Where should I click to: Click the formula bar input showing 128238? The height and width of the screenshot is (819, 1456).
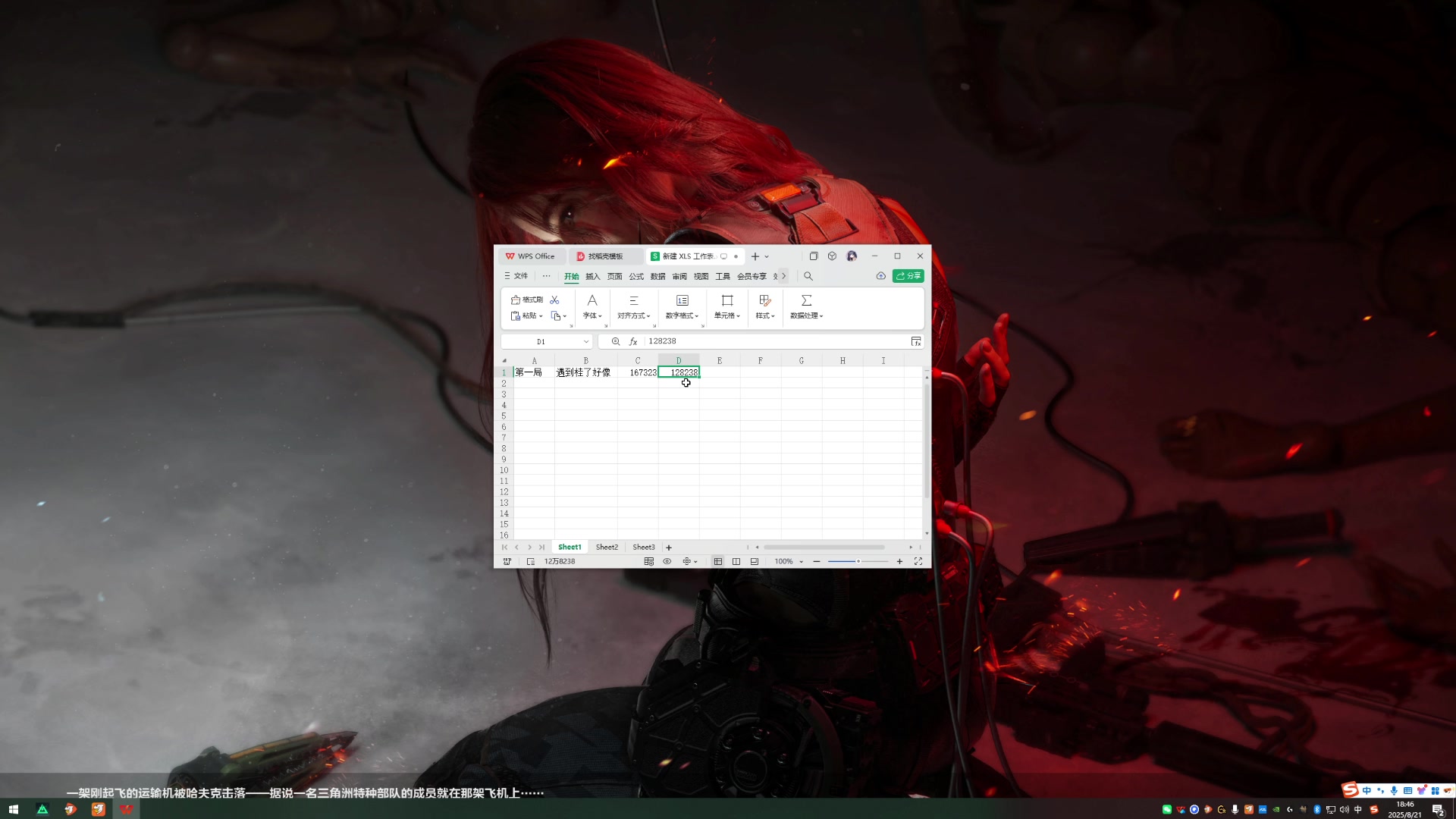click(x=775, y=341)
